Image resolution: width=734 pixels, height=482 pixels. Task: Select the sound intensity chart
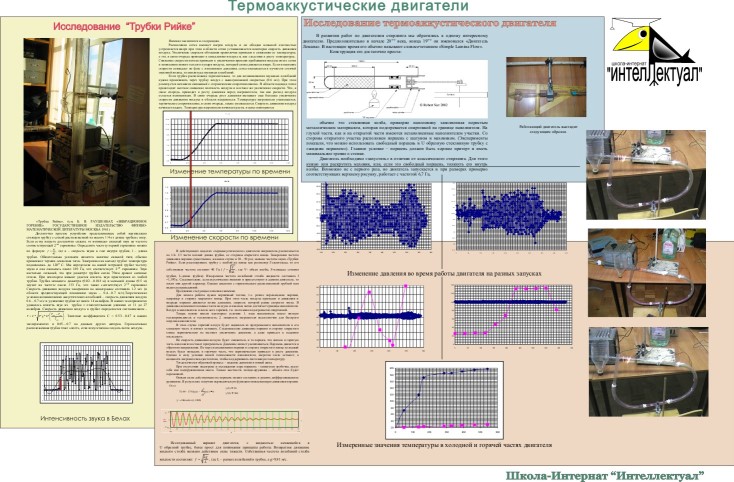(x=86, y=373)
